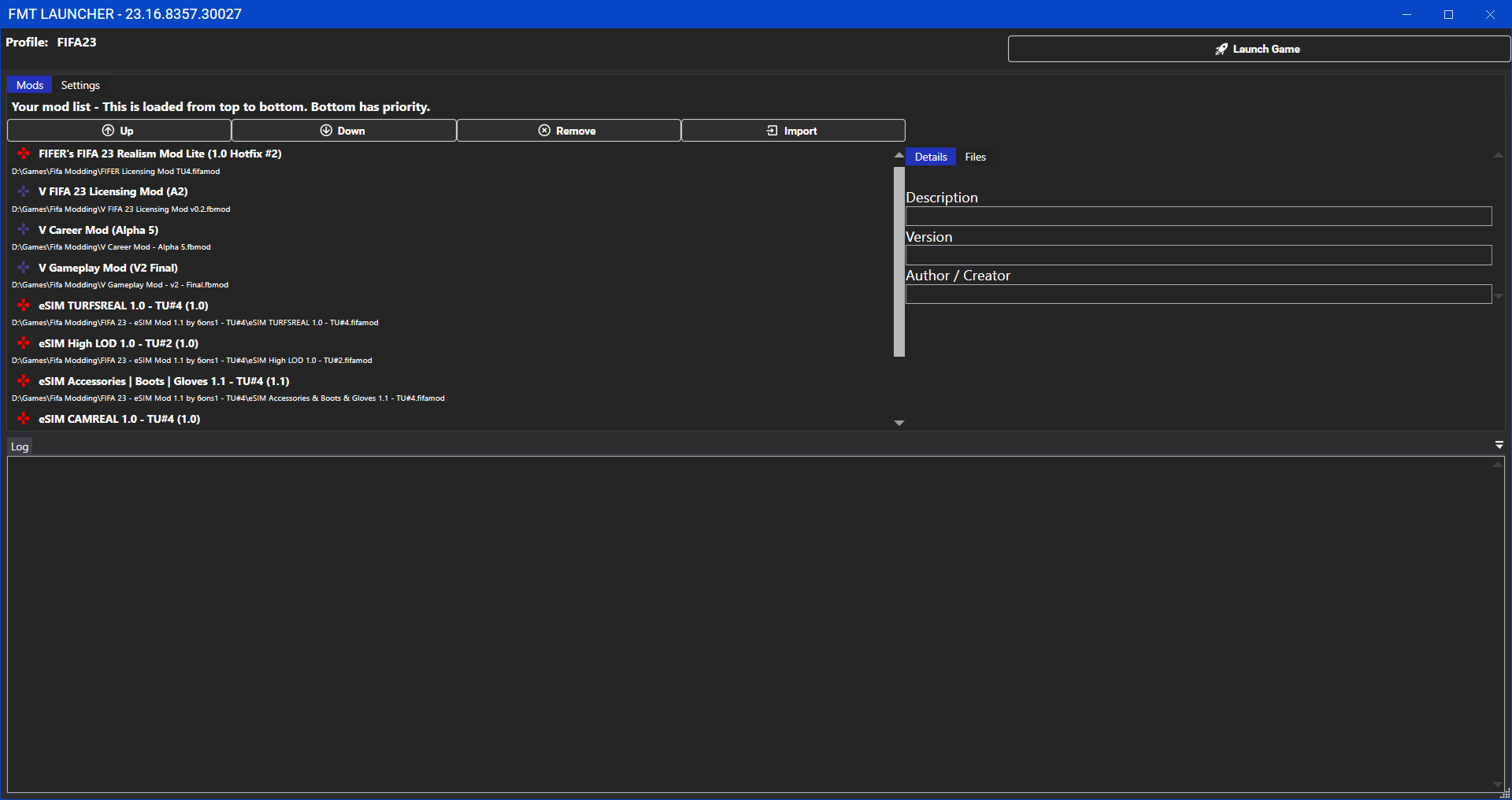Click the red icon beside eSIM TURFSREAL
1512x800 pixels.
[x=24, y=306]
